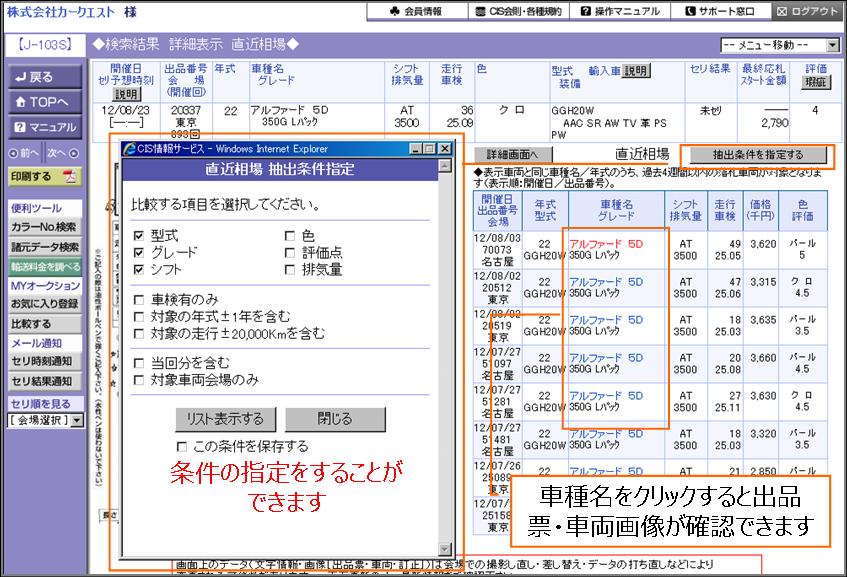Click the 閉じる button in popup
The width and height of the screenshot is (847, 577).
tap(335, 419)
